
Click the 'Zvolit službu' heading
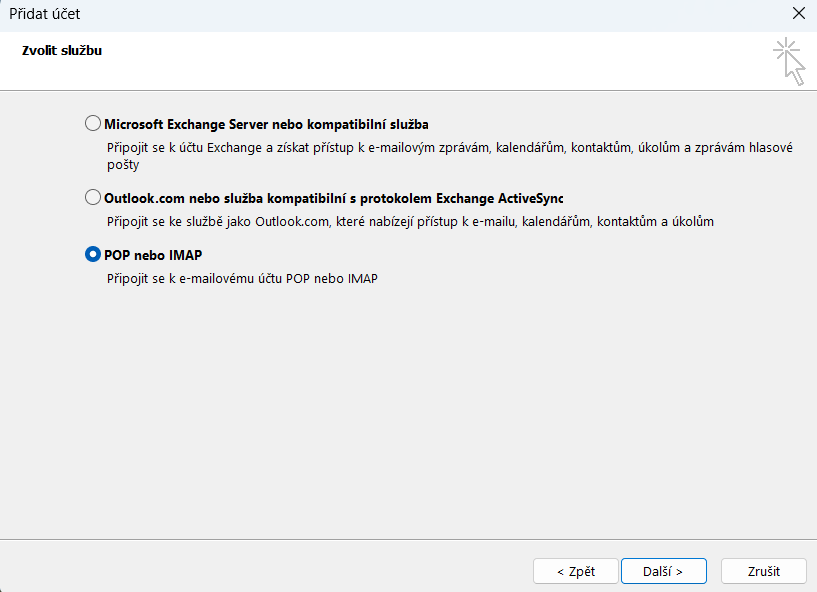coord(62,51)
